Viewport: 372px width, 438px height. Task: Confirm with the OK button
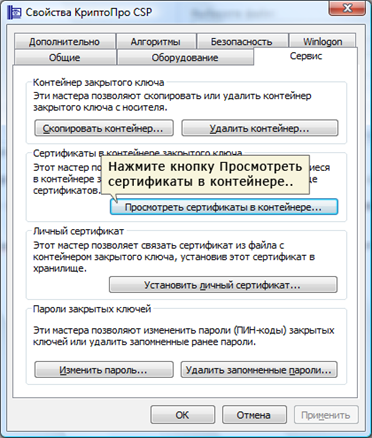[x=182, y=415]
